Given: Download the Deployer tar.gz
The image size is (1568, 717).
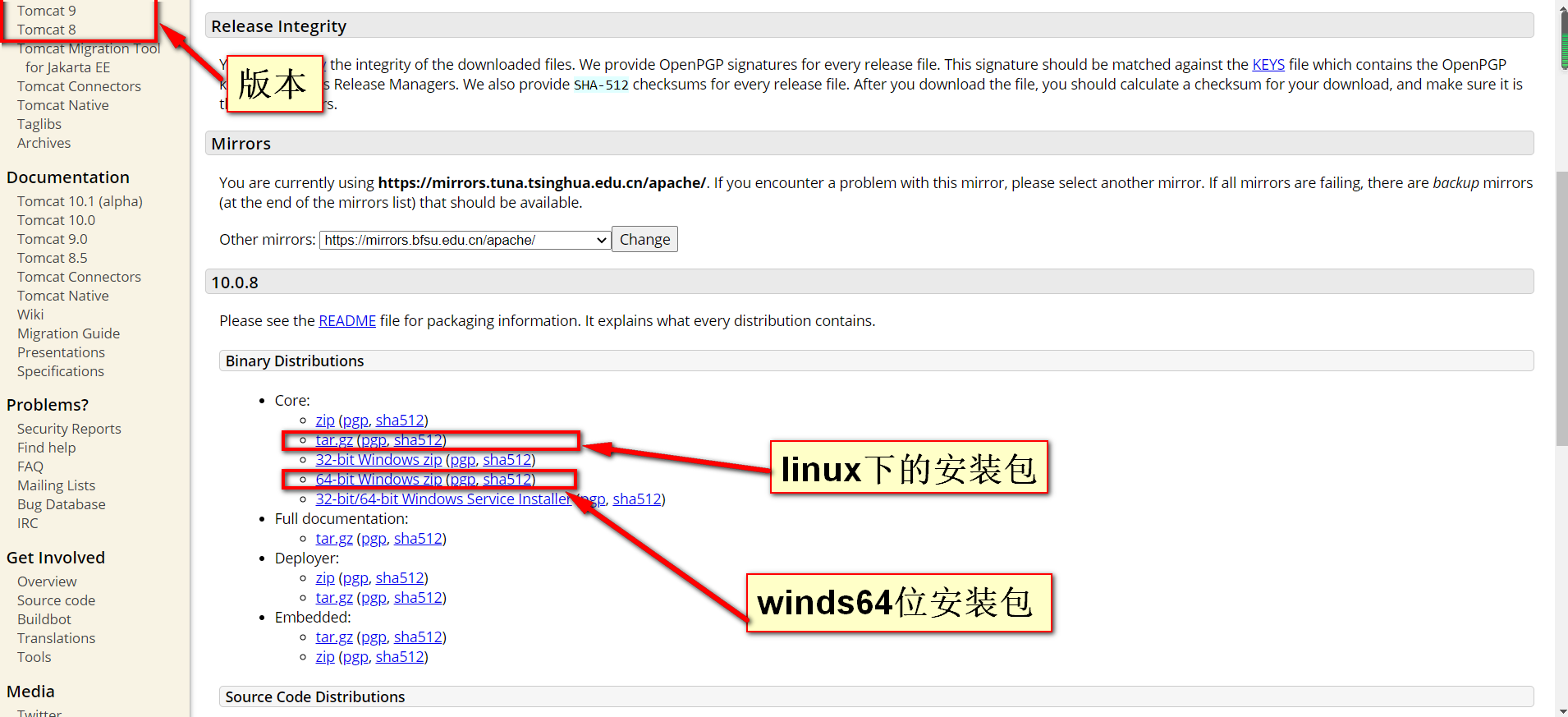Looking at the screenshot, I should click(x=334, y=598).
